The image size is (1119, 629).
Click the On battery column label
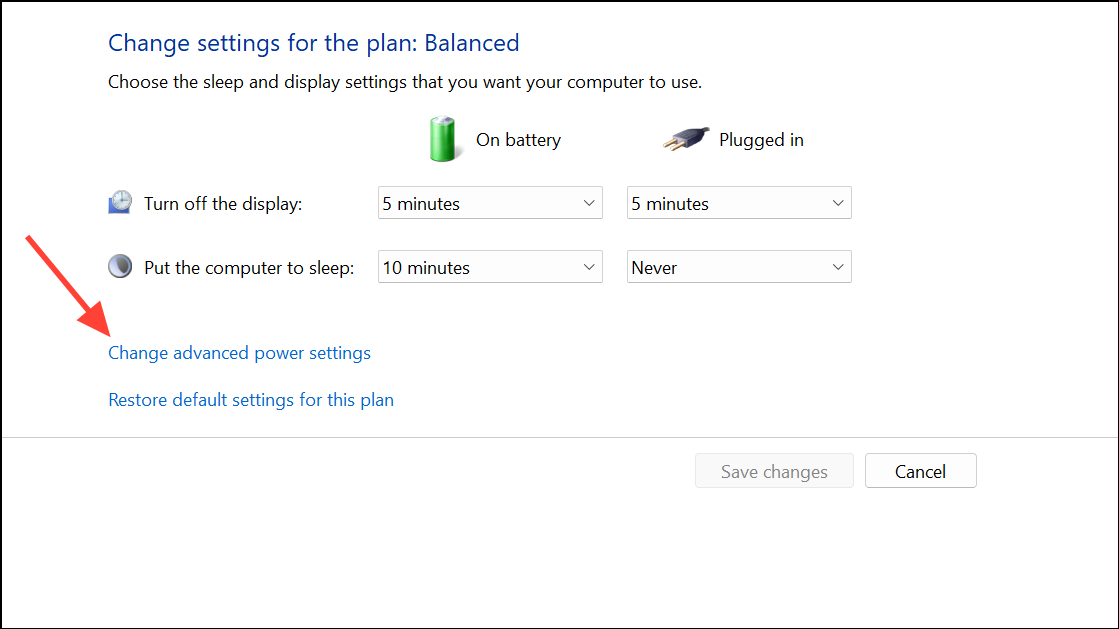pyautogui.click(x=518, y=140)
